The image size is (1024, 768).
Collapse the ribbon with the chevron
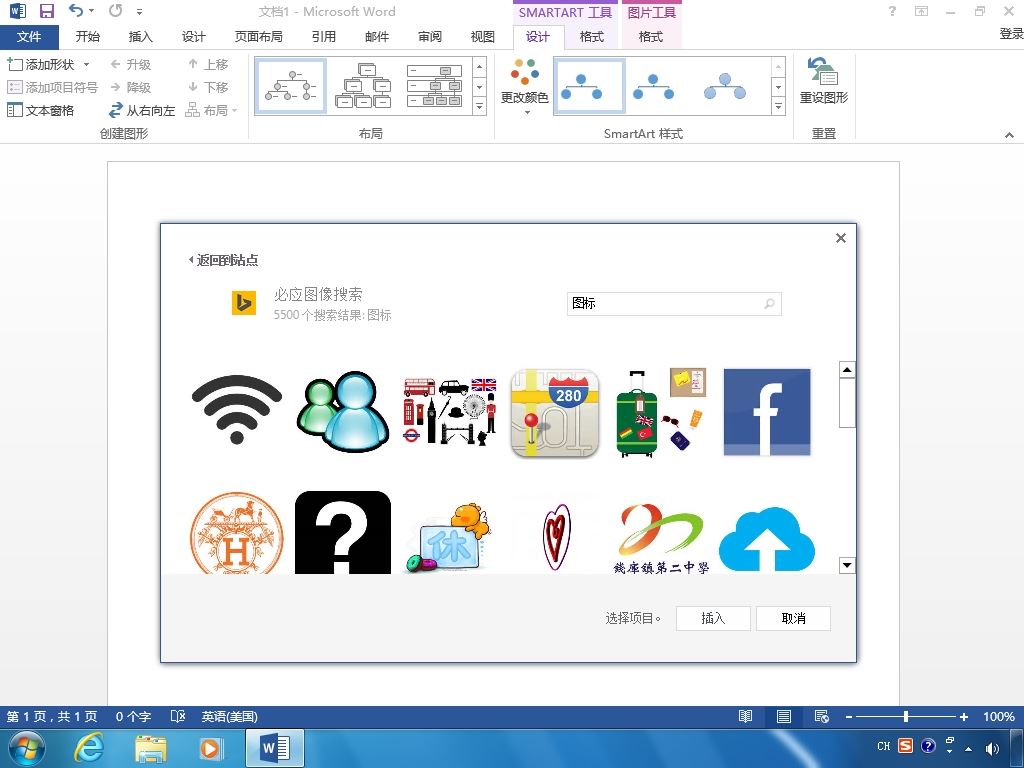[x=1009, y=135]
